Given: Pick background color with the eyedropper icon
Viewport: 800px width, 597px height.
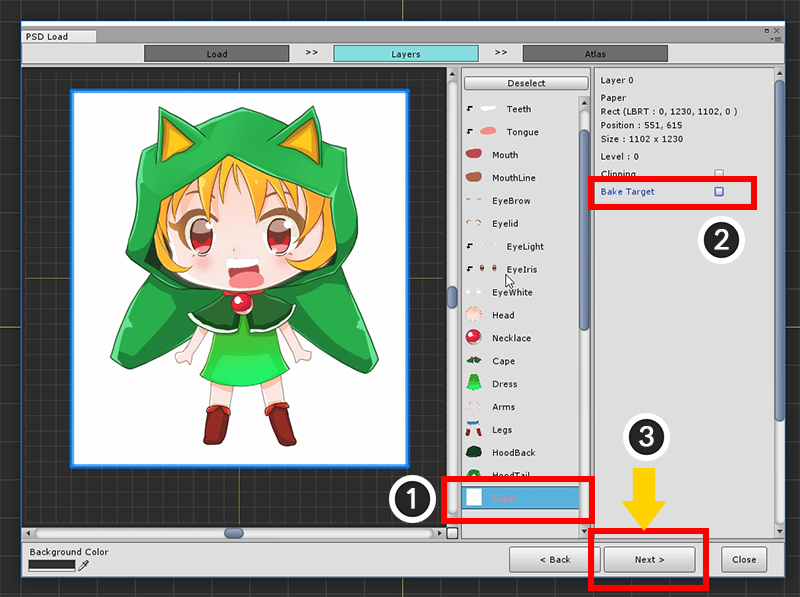Looking at the screenshot, I should (84, 565).
